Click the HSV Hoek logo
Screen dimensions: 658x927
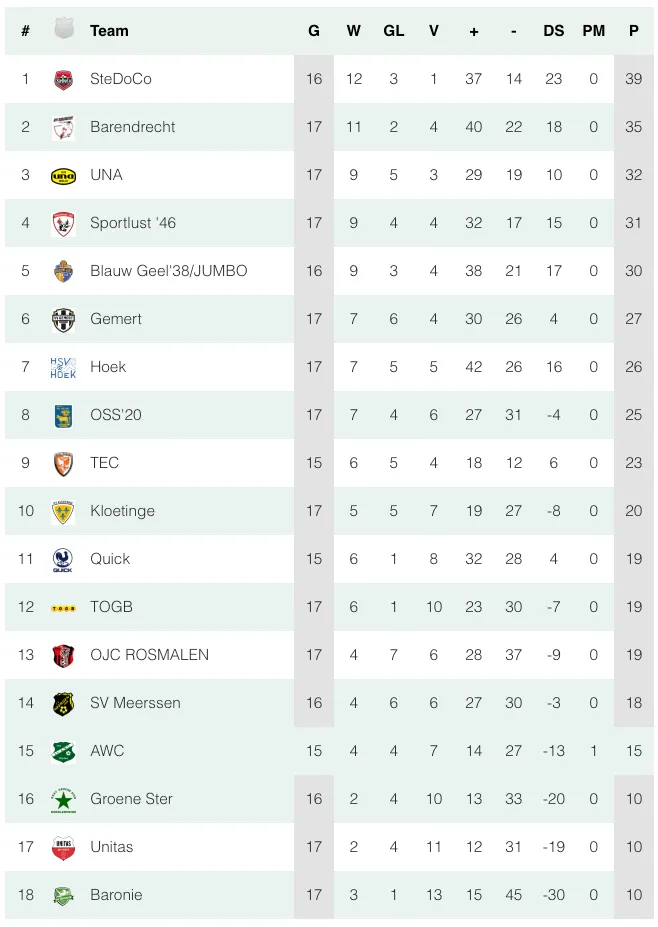(63, 367)
